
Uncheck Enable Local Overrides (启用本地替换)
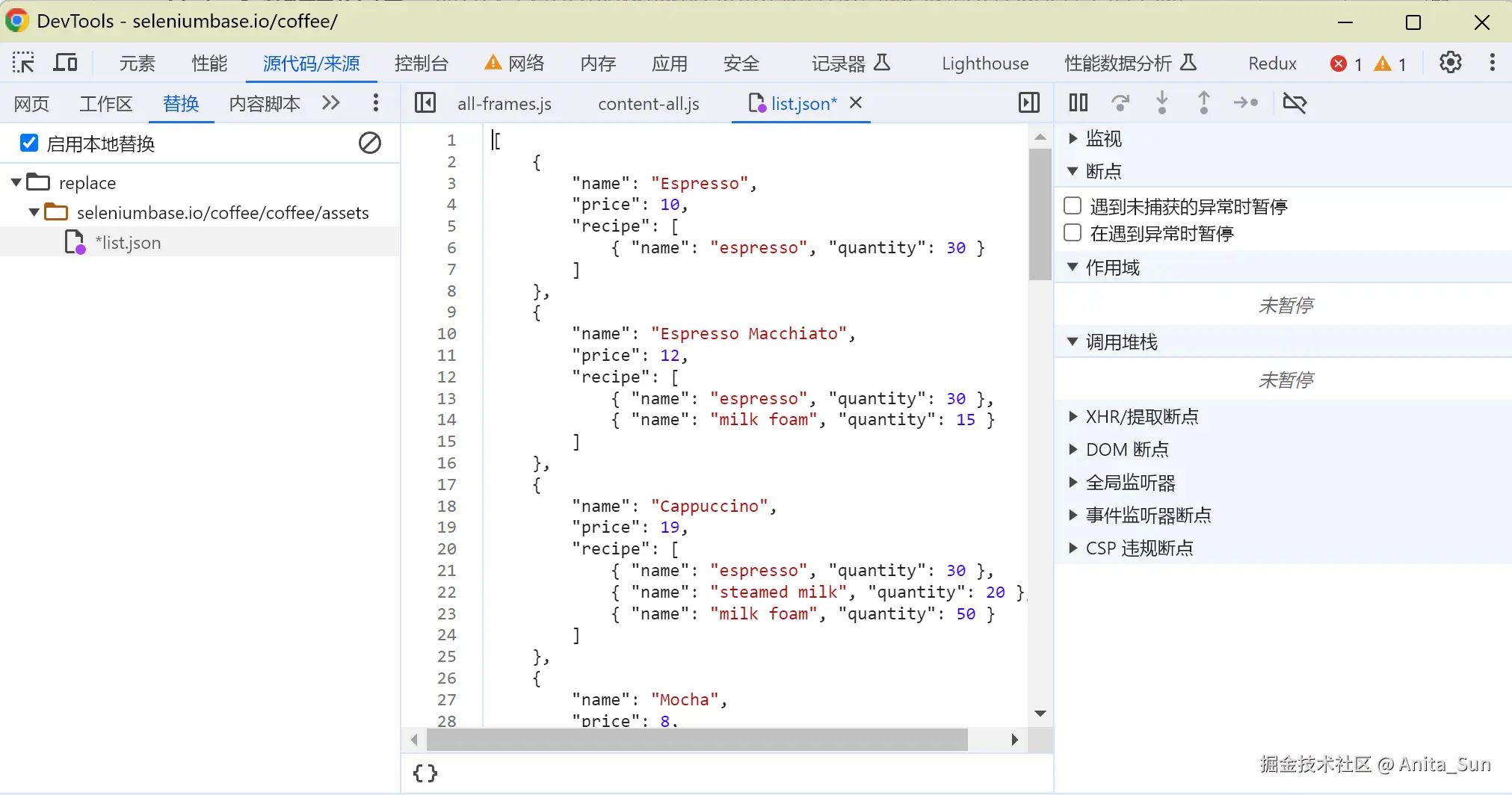point(29,143)
